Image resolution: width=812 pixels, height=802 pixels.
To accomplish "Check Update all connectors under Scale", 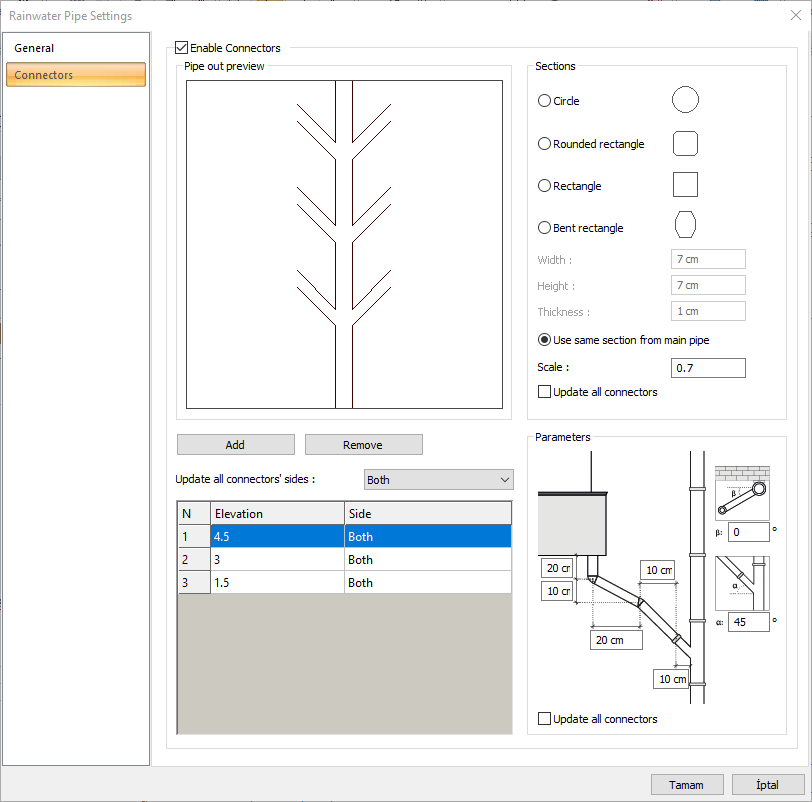I will click(545, 392).
